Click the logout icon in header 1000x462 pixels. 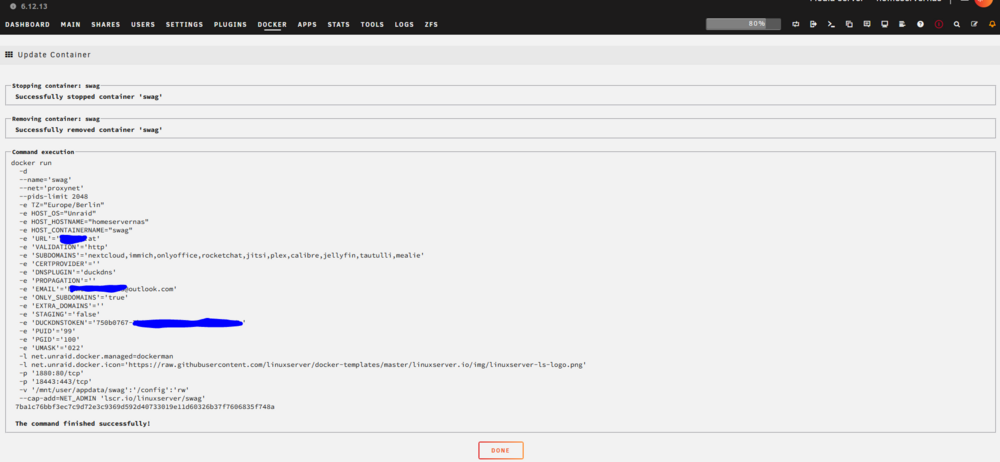point(813,24)
